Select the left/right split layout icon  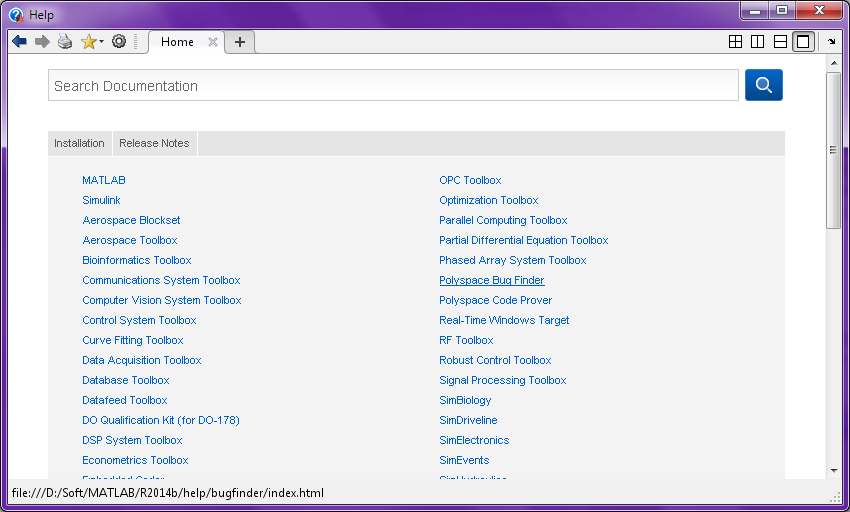pos(757,42)
